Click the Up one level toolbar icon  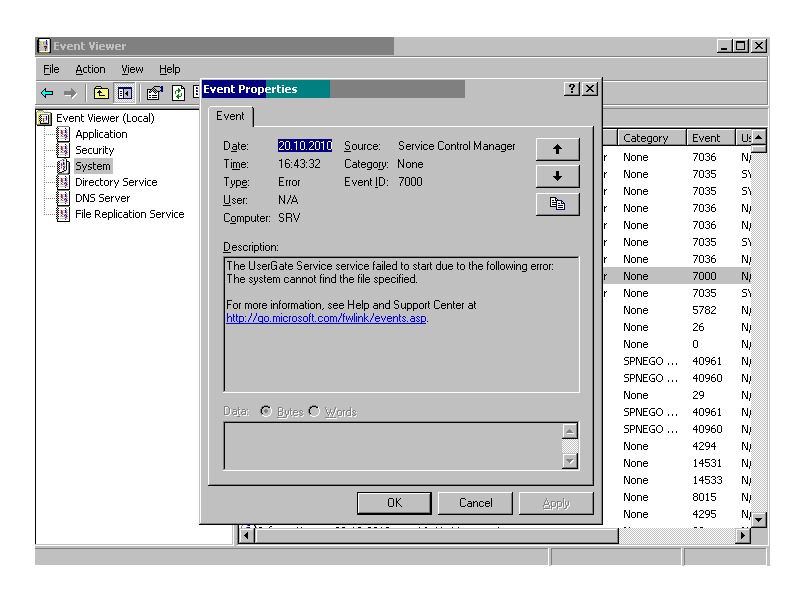click(102, 92)
